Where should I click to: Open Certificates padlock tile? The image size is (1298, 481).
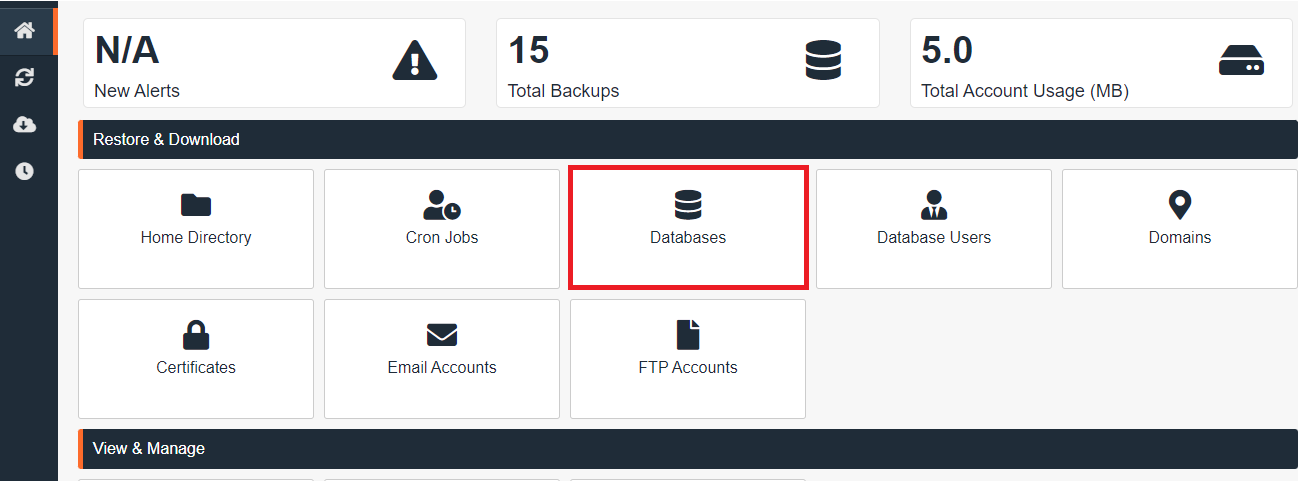tap(196, 358)
